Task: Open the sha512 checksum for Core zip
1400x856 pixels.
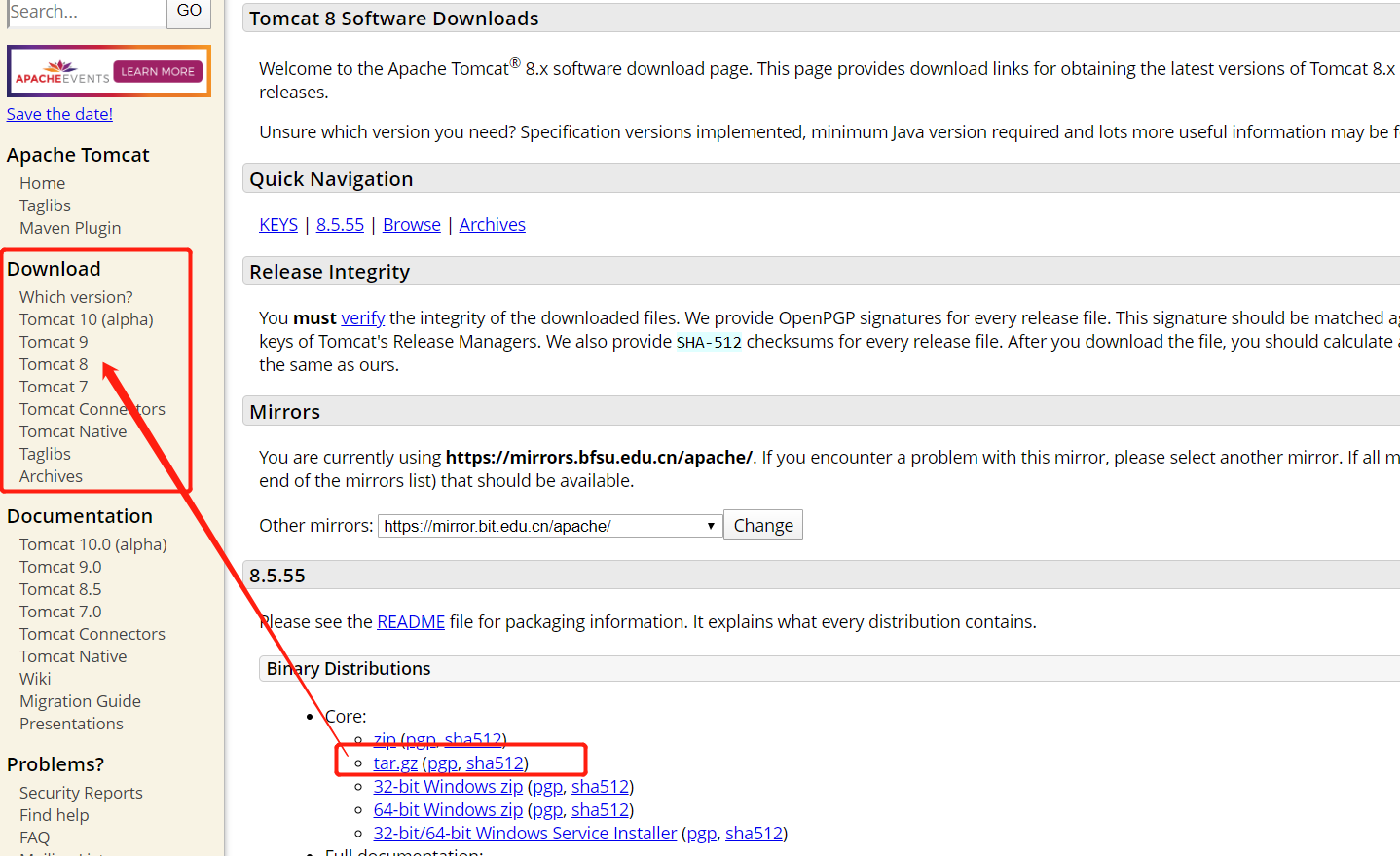Action: point(473,740)
